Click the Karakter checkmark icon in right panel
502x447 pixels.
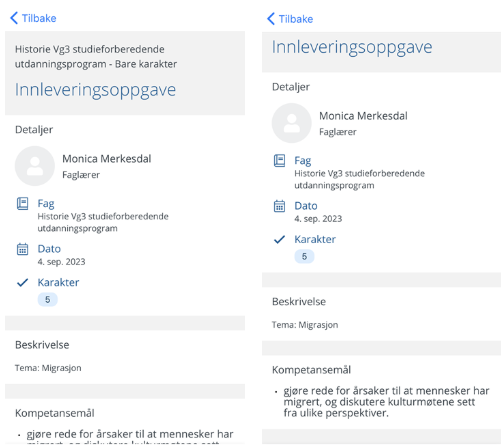click(279, 239)
